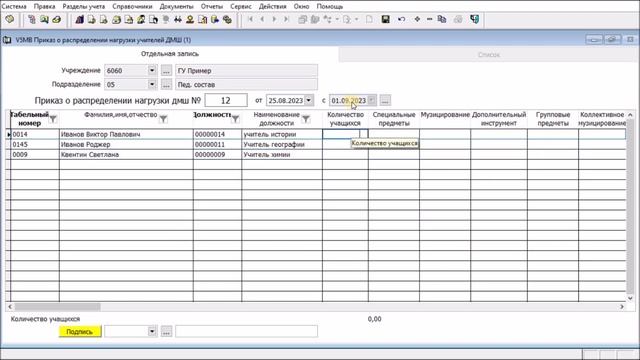640x360 pixels.
Task: Open the Разделы учета menu
Action: [84, 6]
